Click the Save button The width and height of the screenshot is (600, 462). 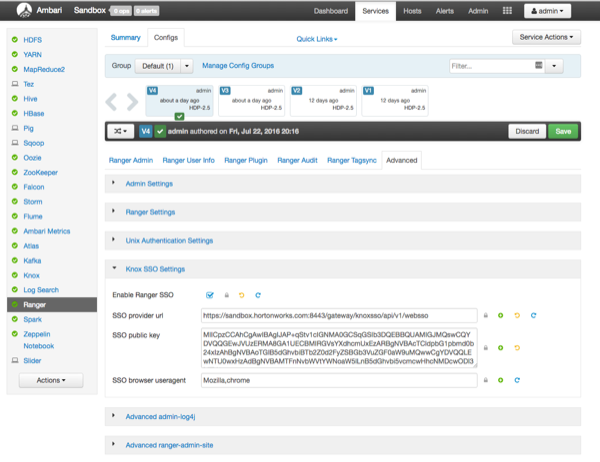563,131
